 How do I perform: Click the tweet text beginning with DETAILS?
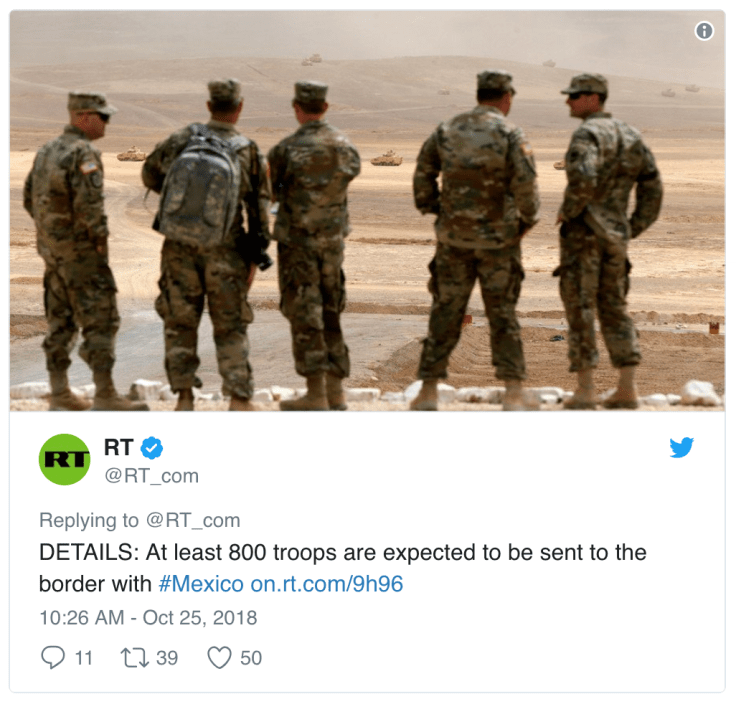tap(343, 568)
